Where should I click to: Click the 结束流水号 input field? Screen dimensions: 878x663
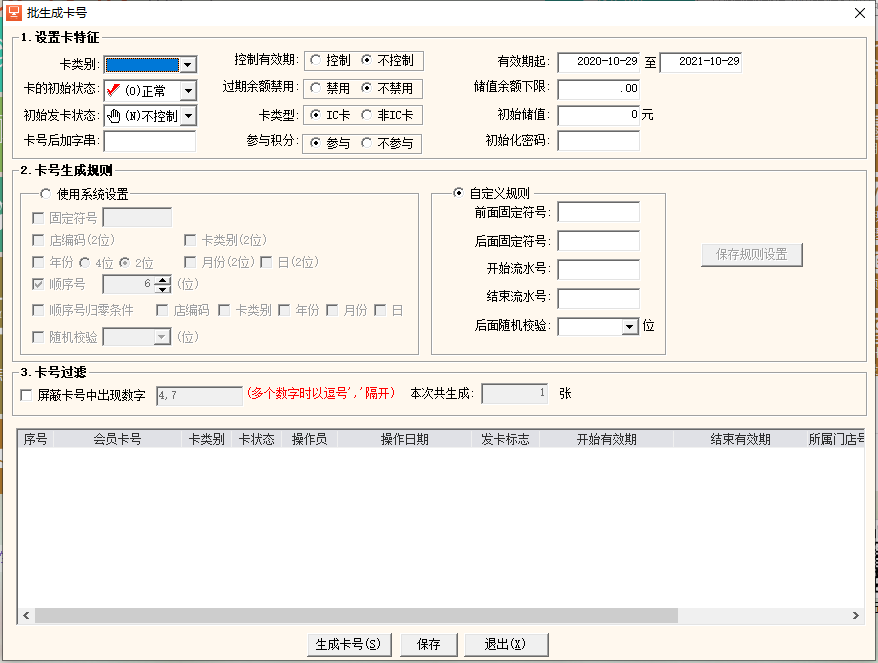(599, 298)
